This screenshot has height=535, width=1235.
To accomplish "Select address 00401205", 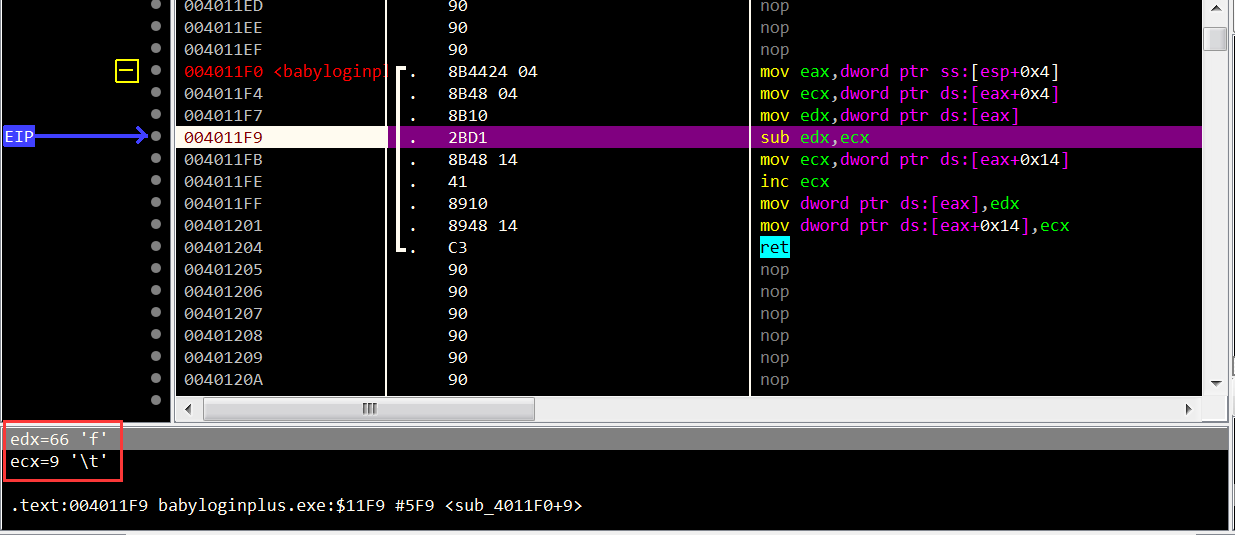I will point(223,270).
